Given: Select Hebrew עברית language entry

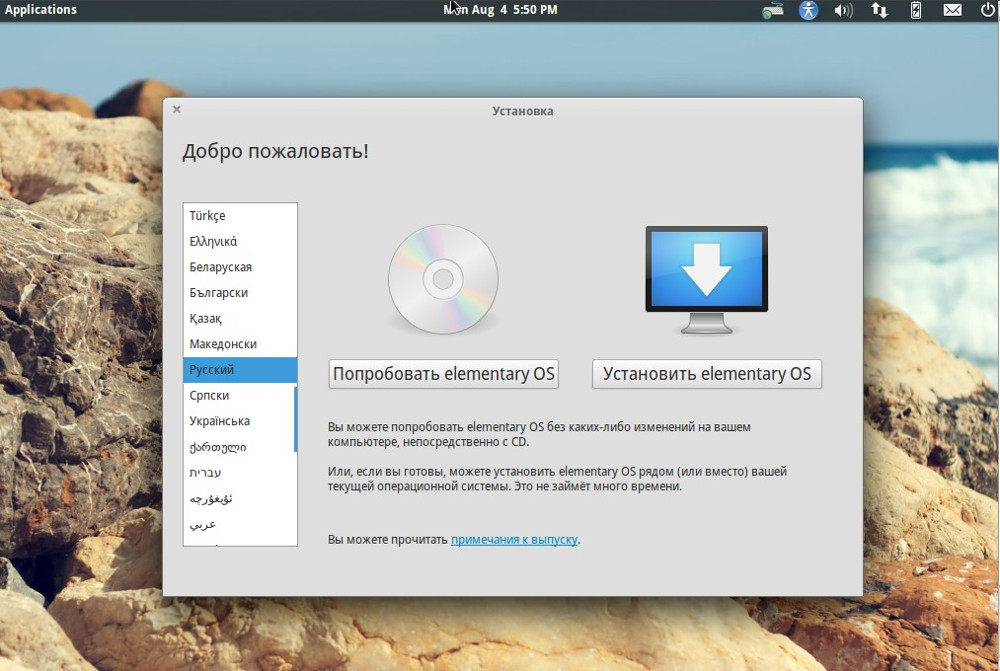Looking at the screenshot, I should pos(240,473).
